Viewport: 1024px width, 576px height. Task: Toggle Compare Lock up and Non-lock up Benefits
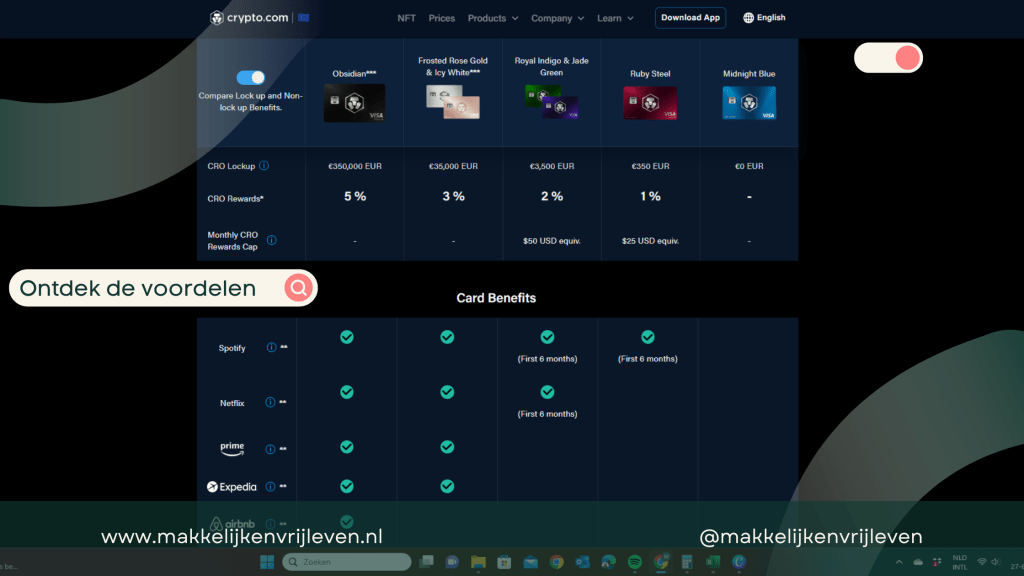point(250,78)
